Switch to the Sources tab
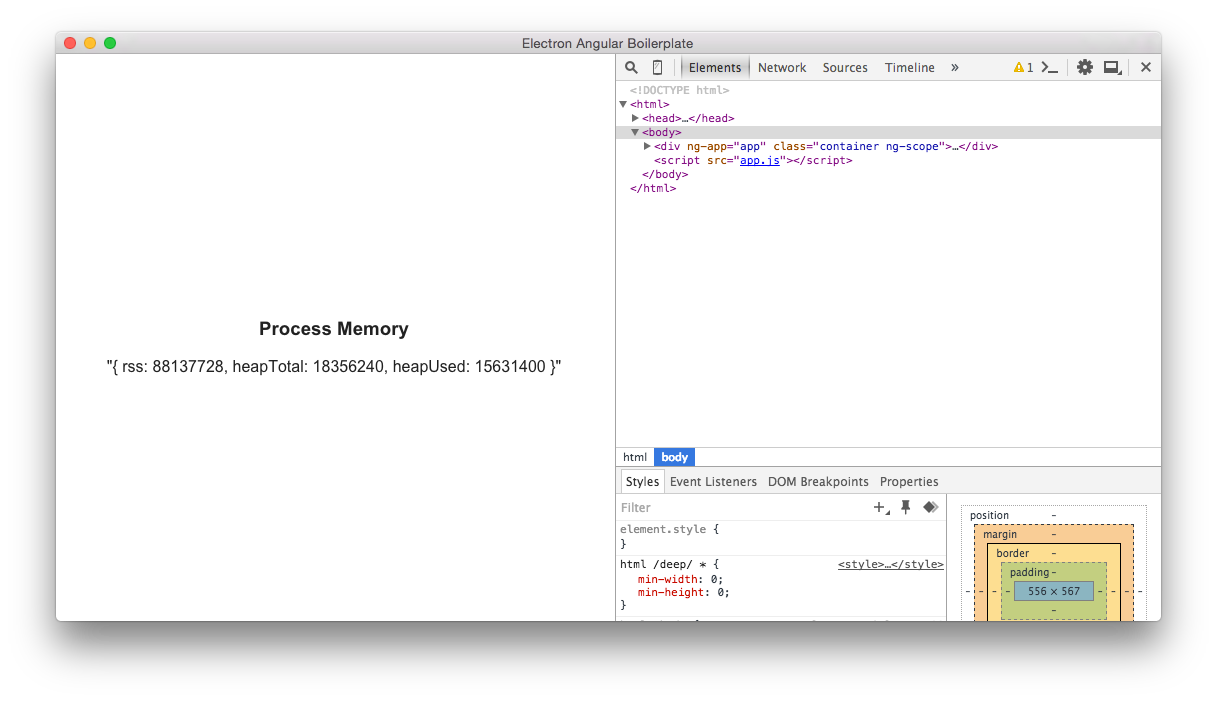1217x701 pixels. tap(845, 67)
